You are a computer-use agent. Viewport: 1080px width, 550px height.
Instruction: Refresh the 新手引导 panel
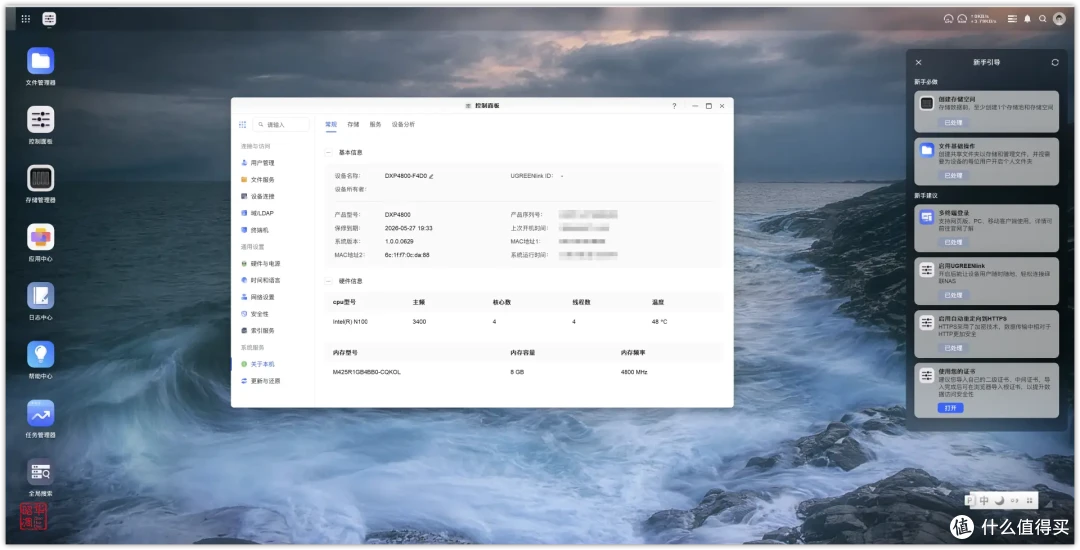pyautogui.click(x=1055, y=63)
